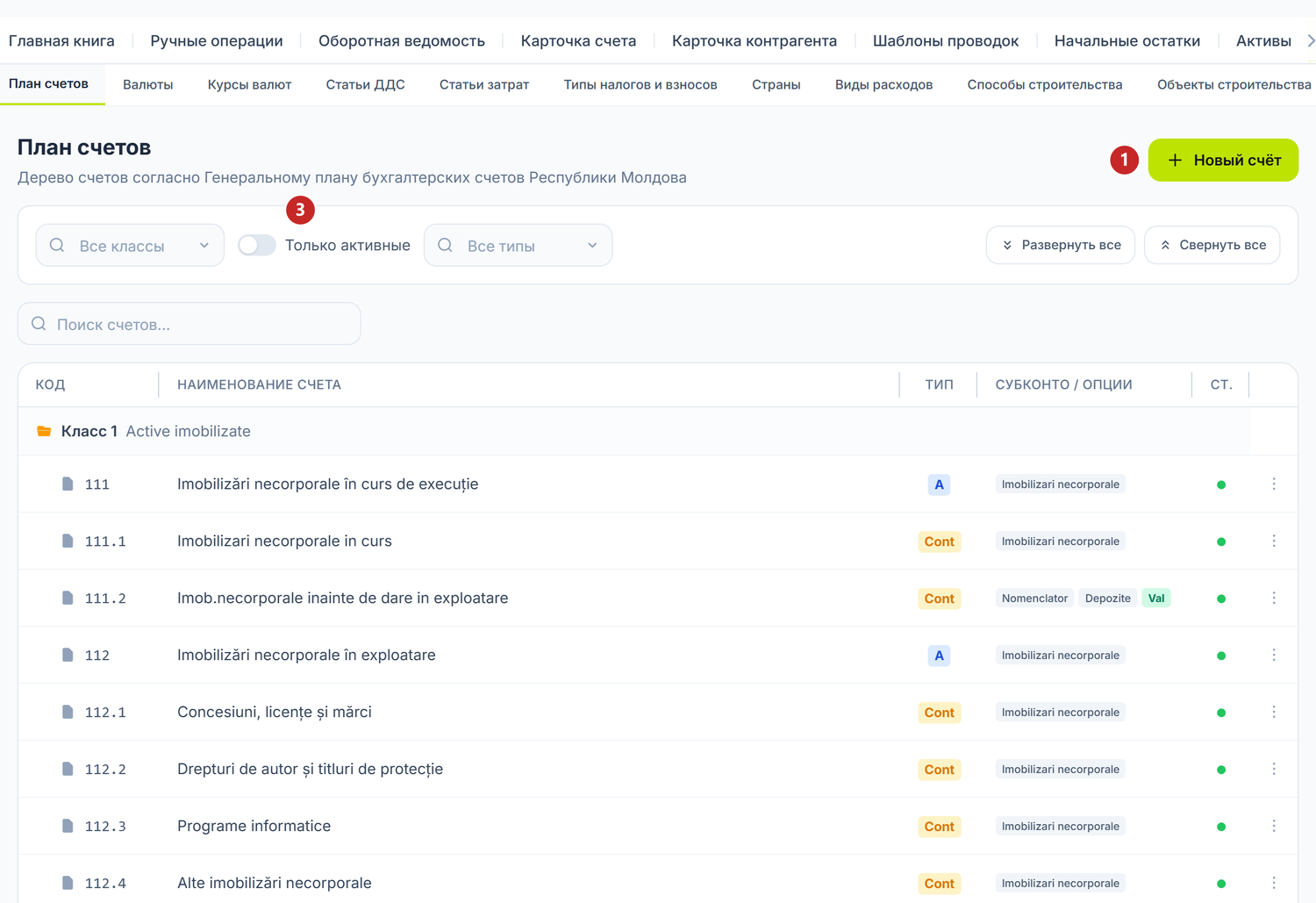
Task: Open the Статьи ДДС sub-tab
Action: [365, 85]
